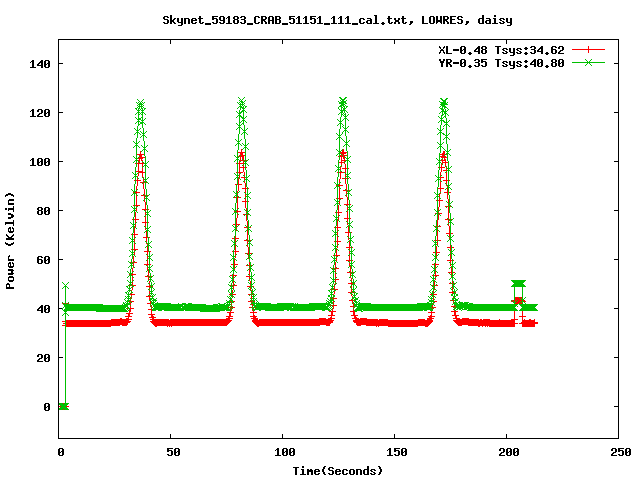Click the x-axis tick label 50
The height and width of the screenshot is (480, 640).
click(x=173, y=452)
